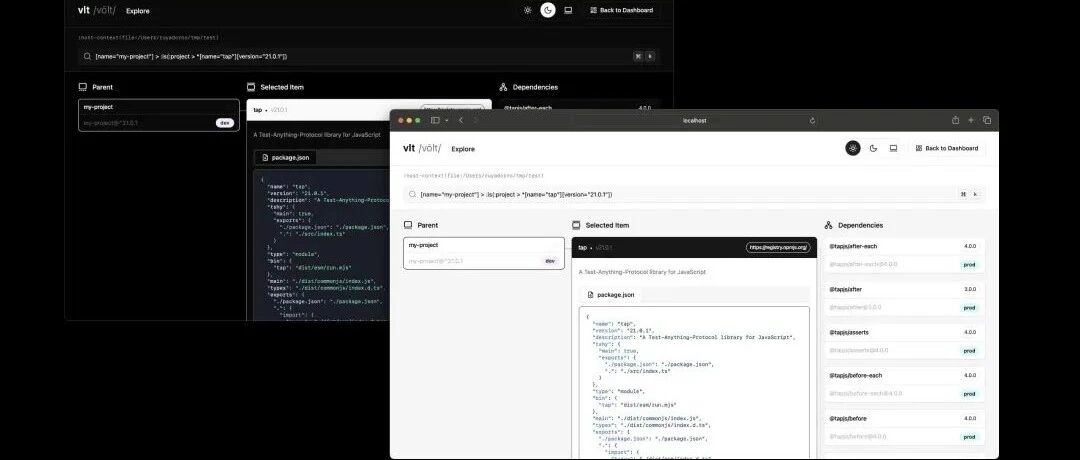The height and width of the screenshot is (460, 1080).
Task: Select the my-project parent card in the front window
Action: coord(484,253)
